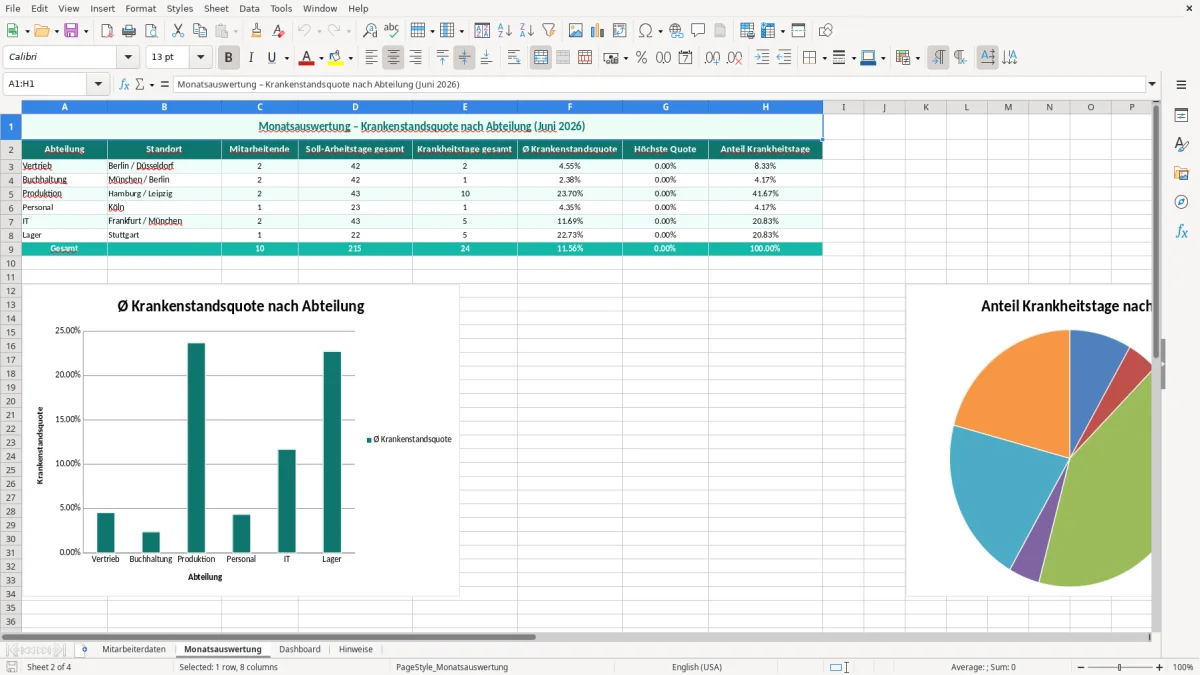1200x675 pixels.
Task: Print the spreadsheet with the printer icon
Action: (x=128, y=31)
